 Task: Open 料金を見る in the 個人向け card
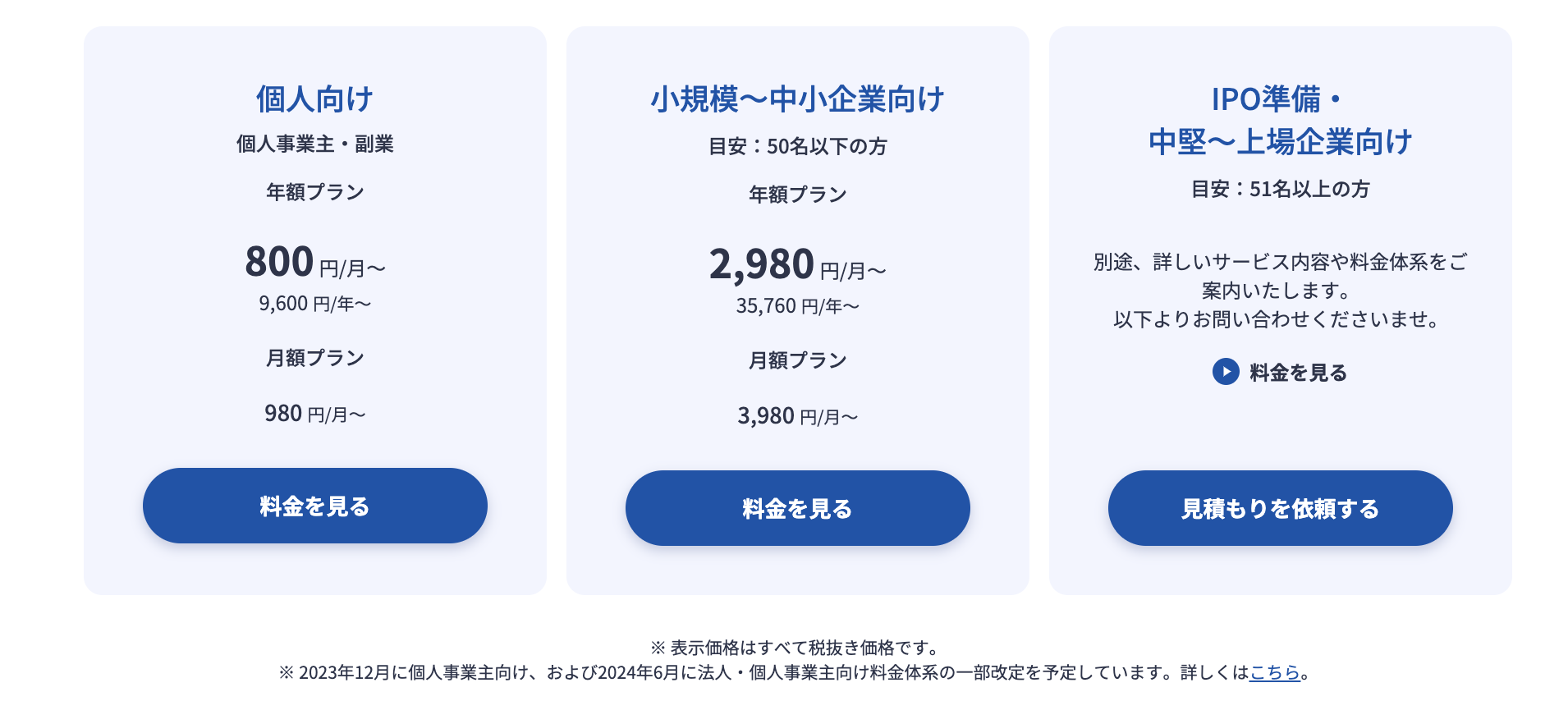coord(315,506)
